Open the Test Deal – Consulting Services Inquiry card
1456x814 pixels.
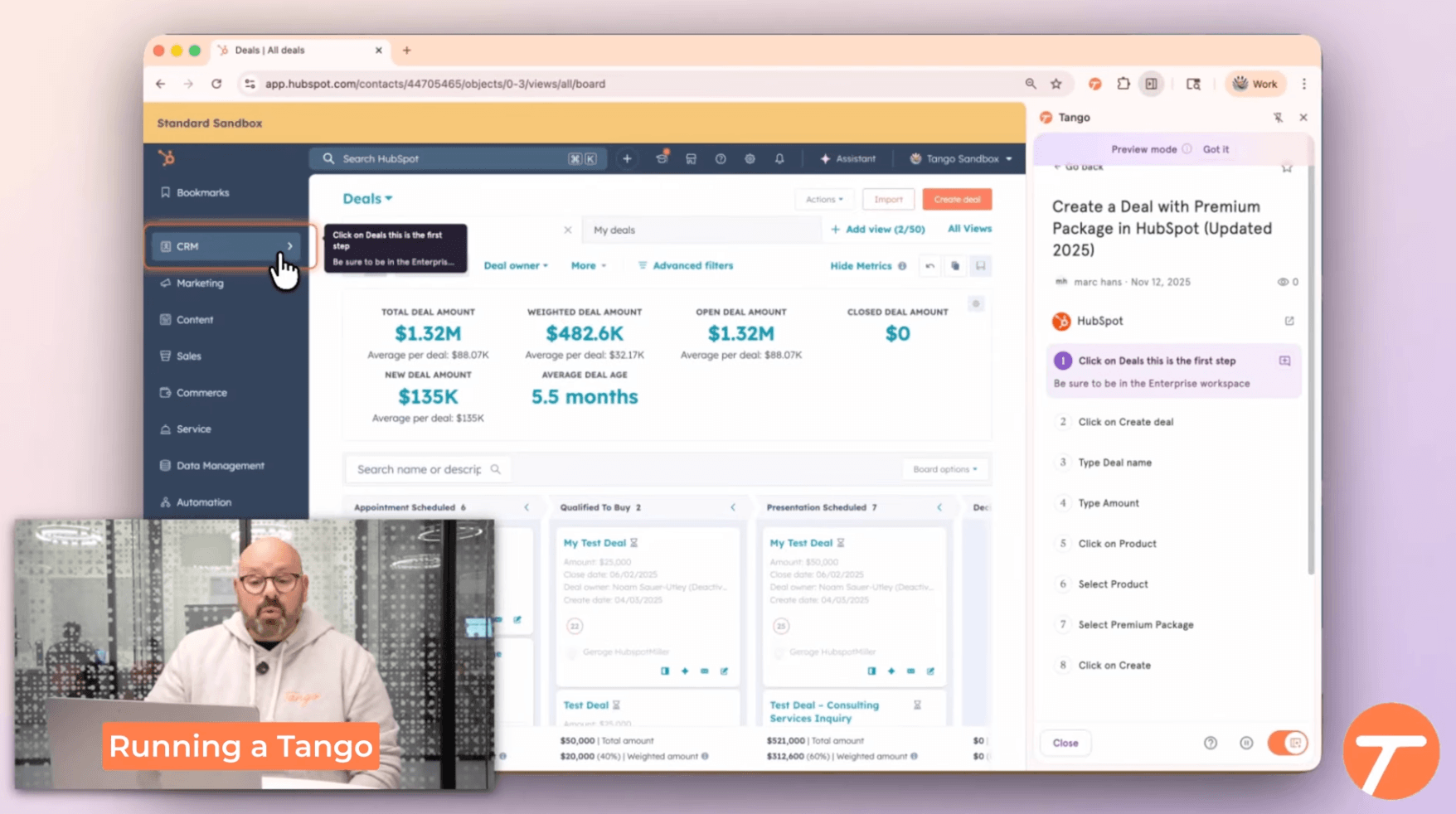(x=824, y=711)
